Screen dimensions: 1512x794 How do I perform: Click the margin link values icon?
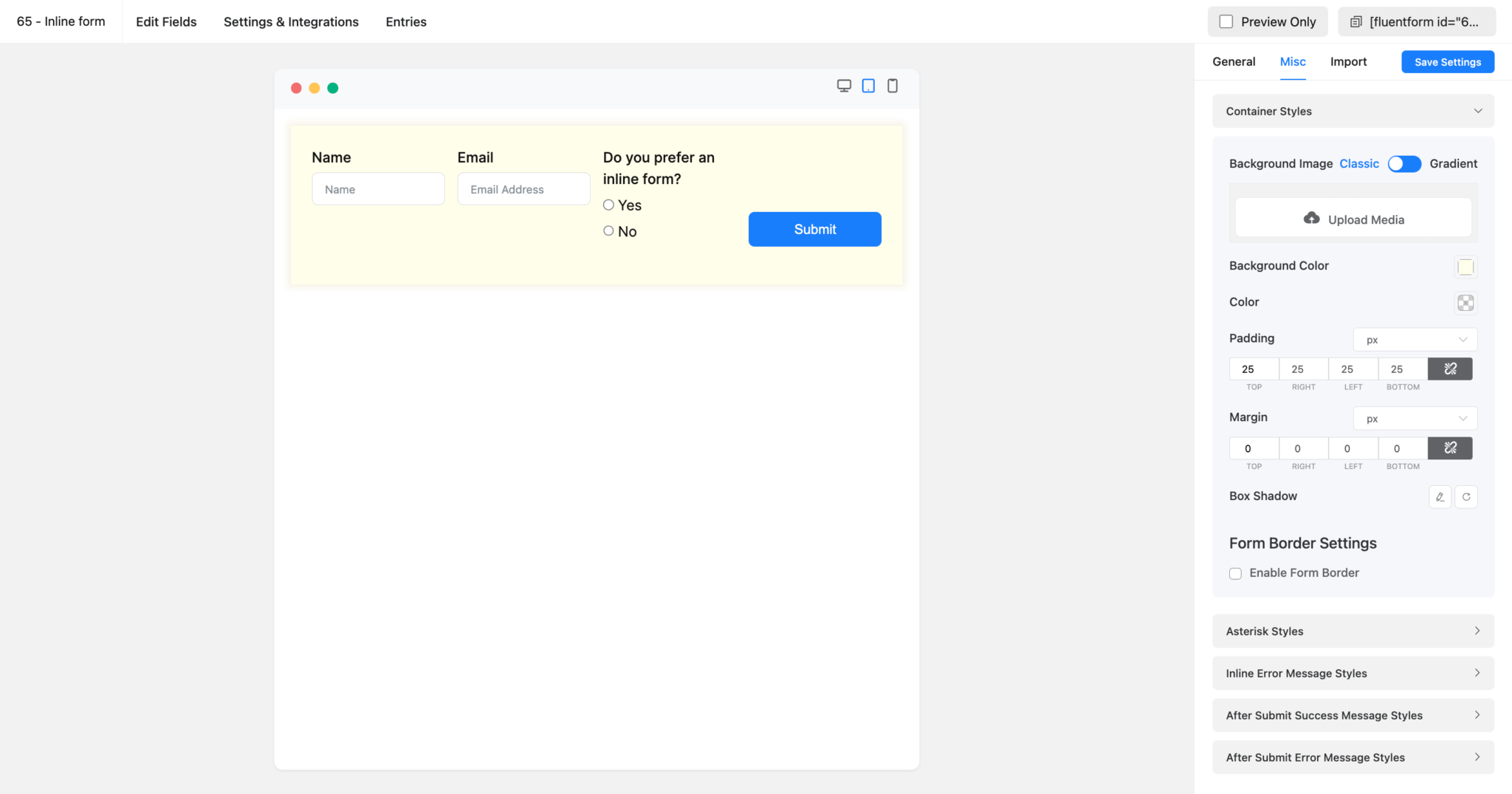coord(1450,448)
